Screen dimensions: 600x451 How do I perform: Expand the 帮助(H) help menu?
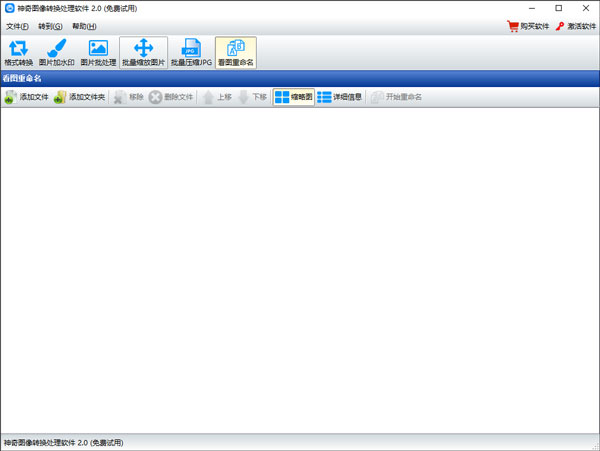(84, 26)
